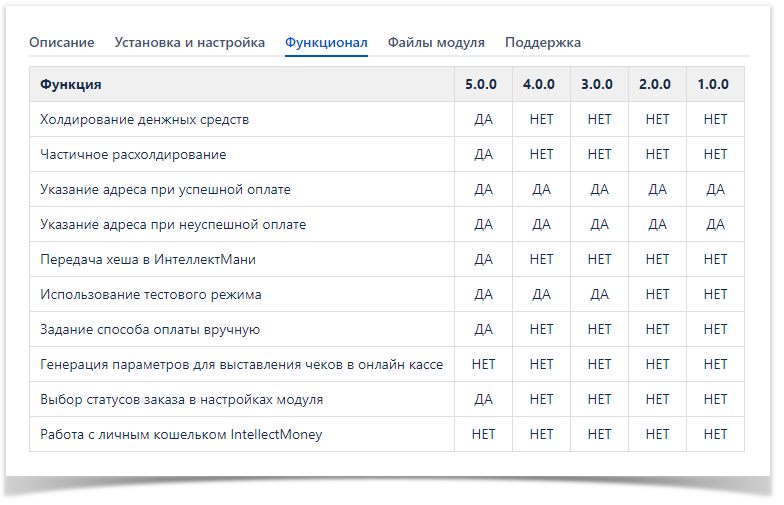Click Указание адреса при неуспешной оплате
The width and height of the screenshot is (784, 505).
coord(172,225)
